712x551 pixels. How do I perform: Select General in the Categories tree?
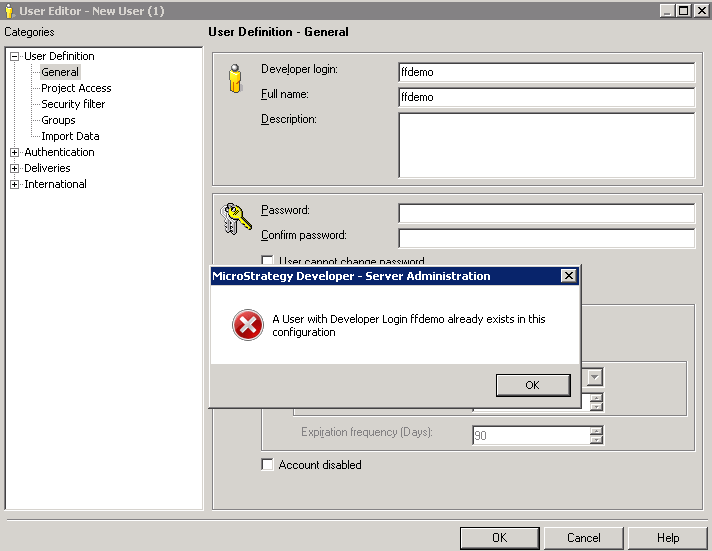(60, 72)
